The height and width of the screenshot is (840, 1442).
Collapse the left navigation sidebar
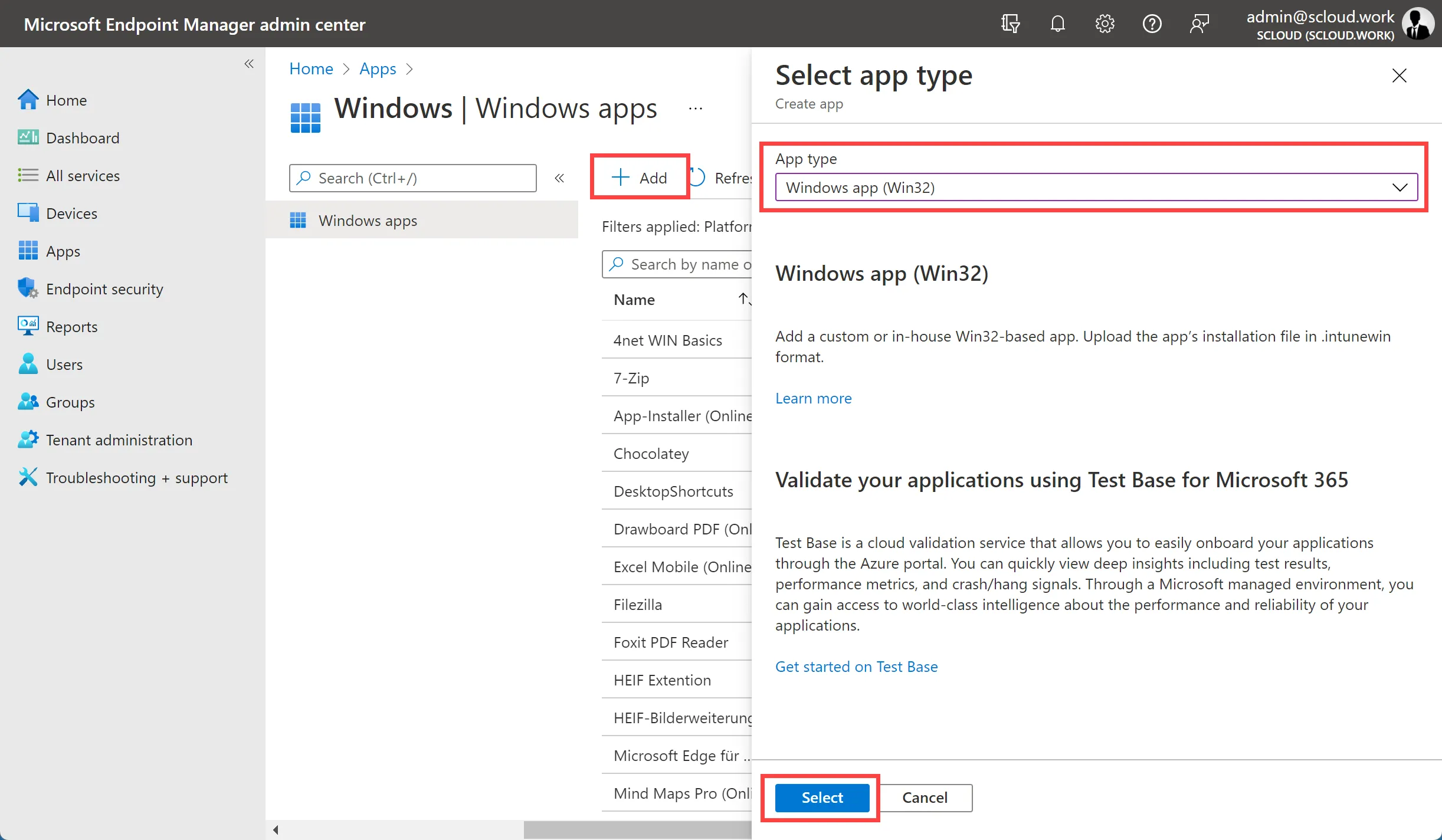(x=249, y=64)
